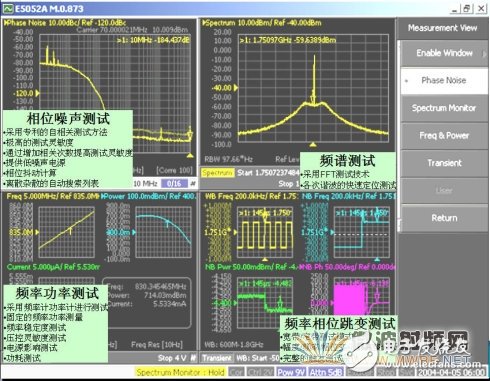Click the Freq 830.345465MHz readout value
This screenshot has height=381, width=490.
coord(160,286)
